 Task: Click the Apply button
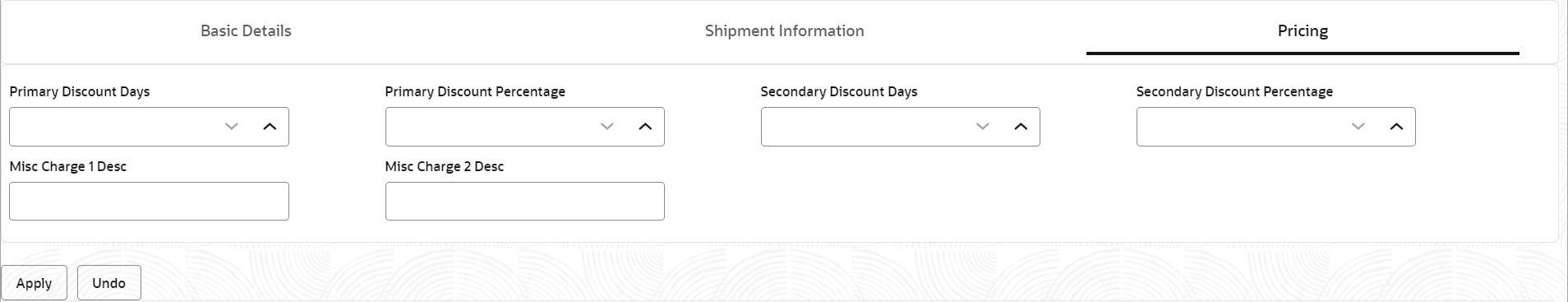tap(34, 283)
